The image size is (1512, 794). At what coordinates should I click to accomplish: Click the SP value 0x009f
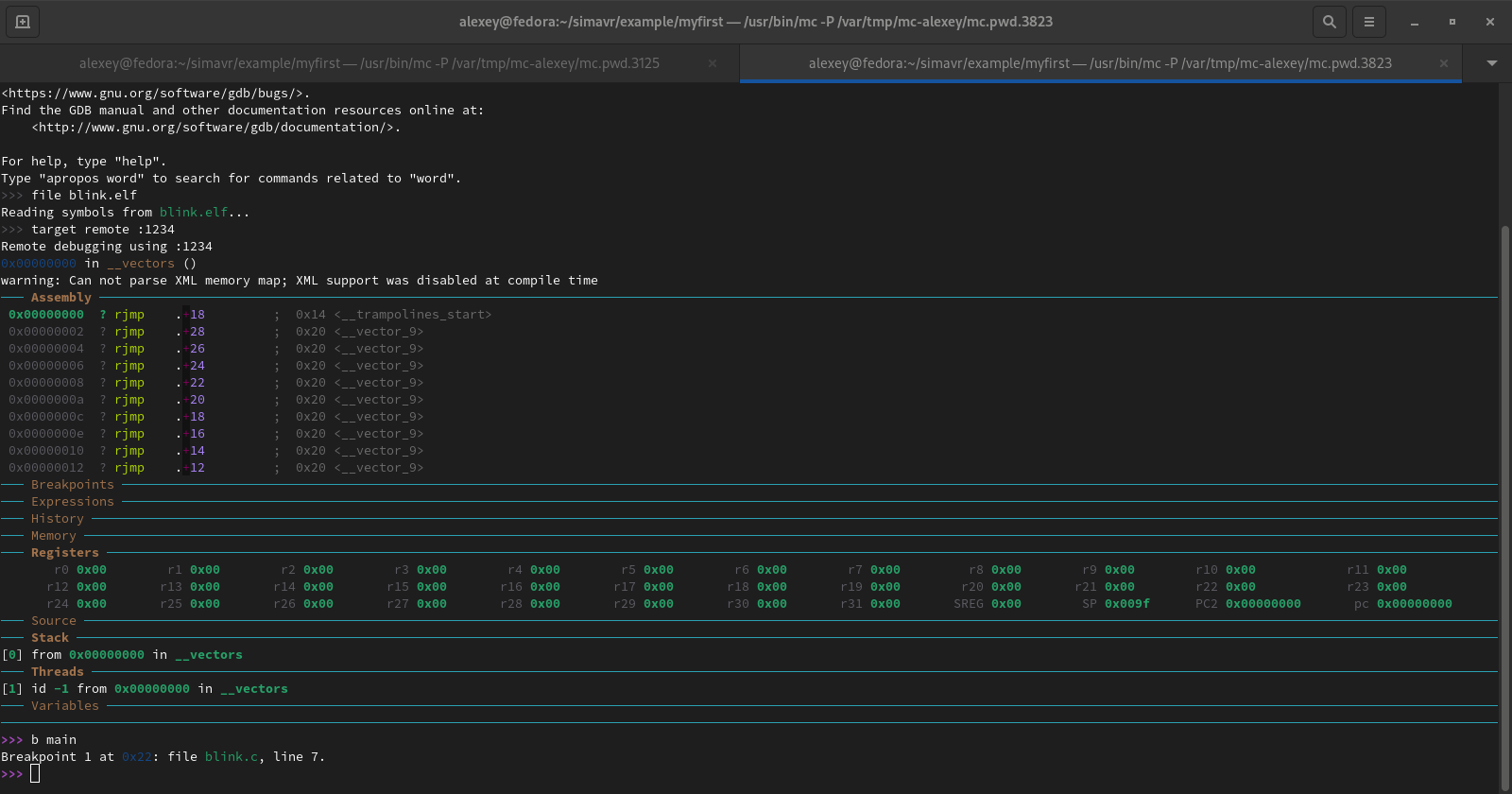(1127, 604)
